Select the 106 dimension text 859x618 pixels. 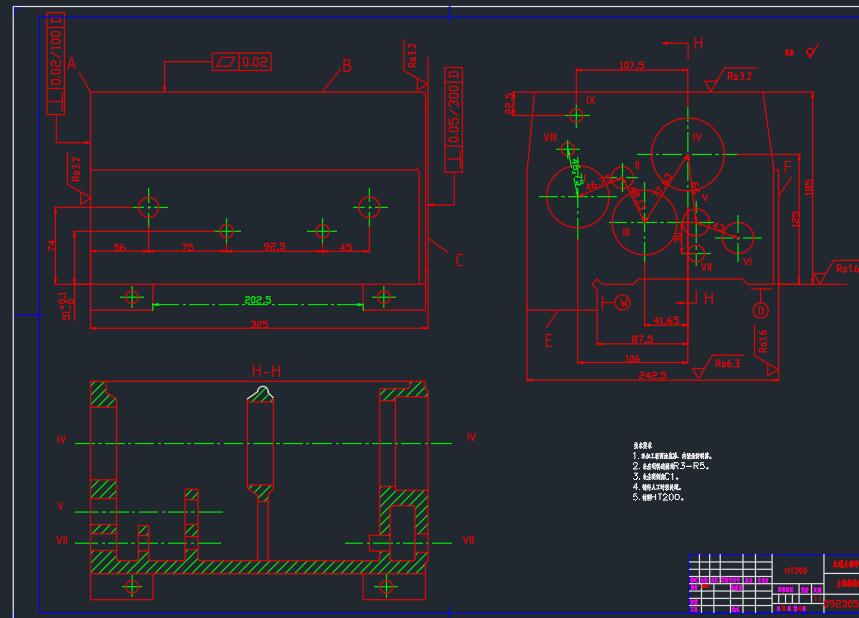632,358
